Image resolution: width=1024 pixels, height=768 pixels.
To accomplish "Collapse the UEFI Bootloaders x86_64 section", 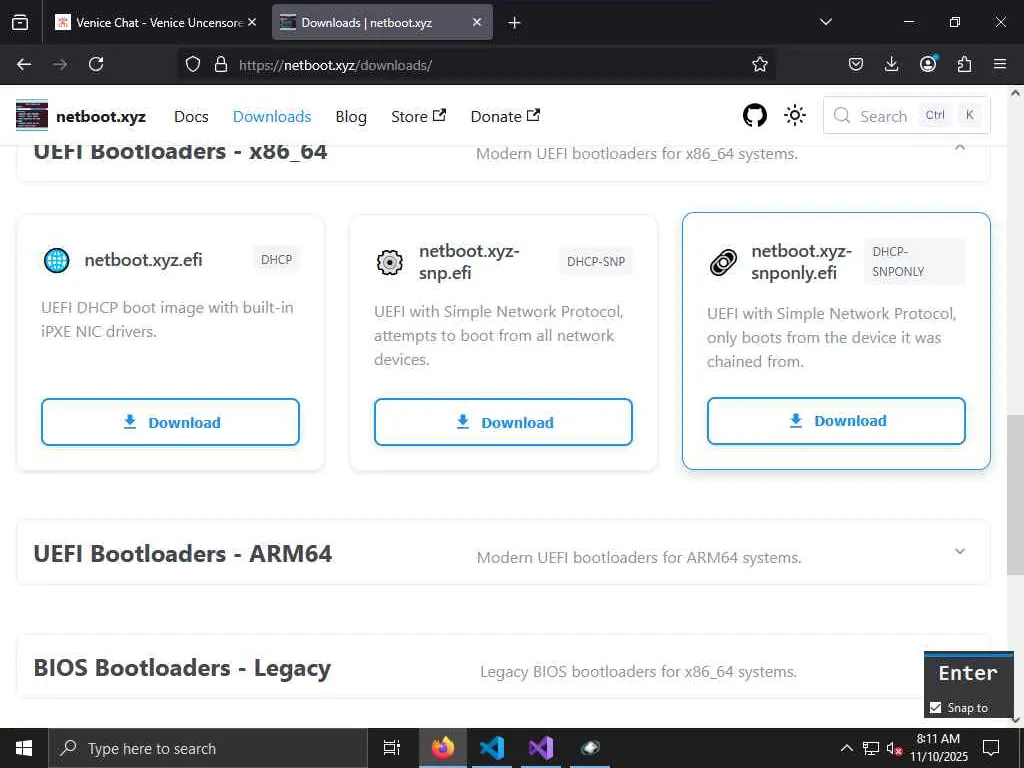I will [960, 148].
